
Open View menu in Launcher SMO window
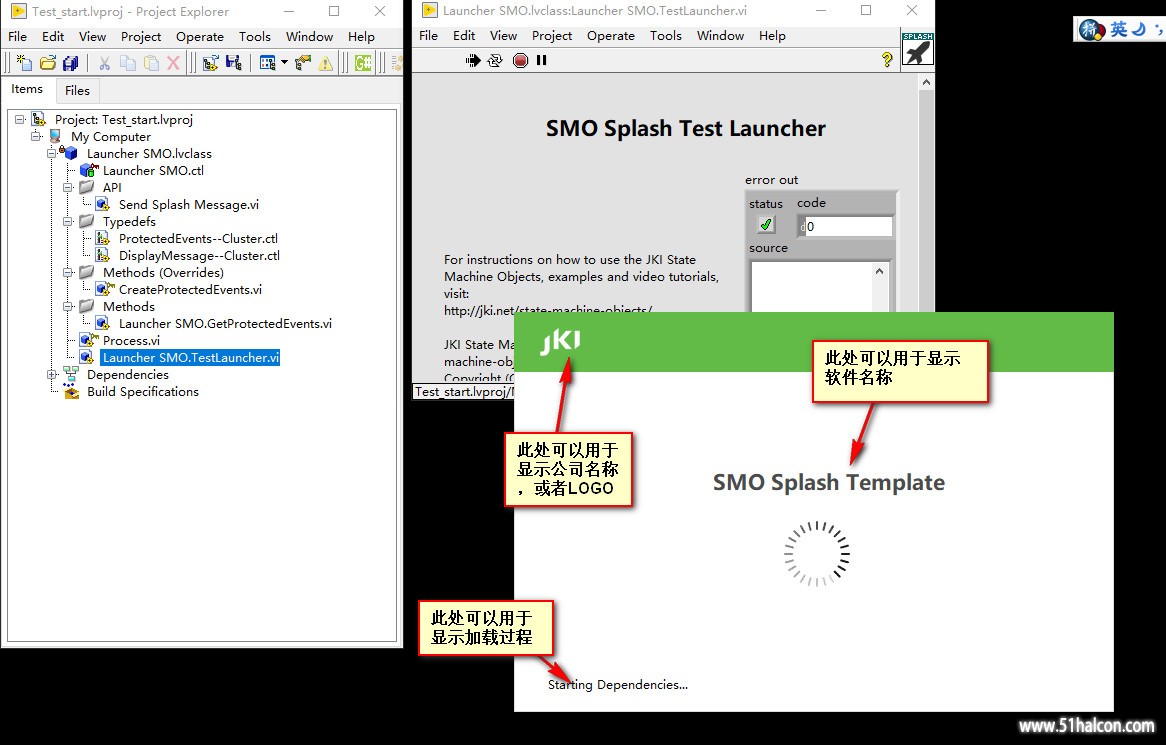[503, 36]
